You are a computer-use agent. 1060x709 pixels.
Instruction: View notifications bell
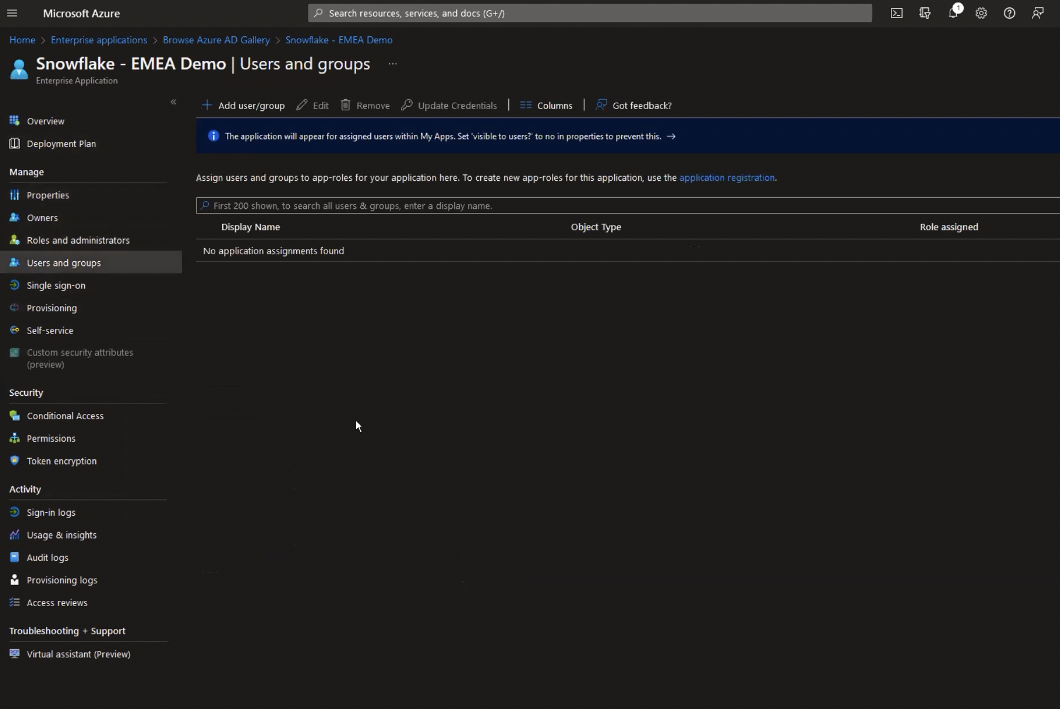(x=953, y=13)
